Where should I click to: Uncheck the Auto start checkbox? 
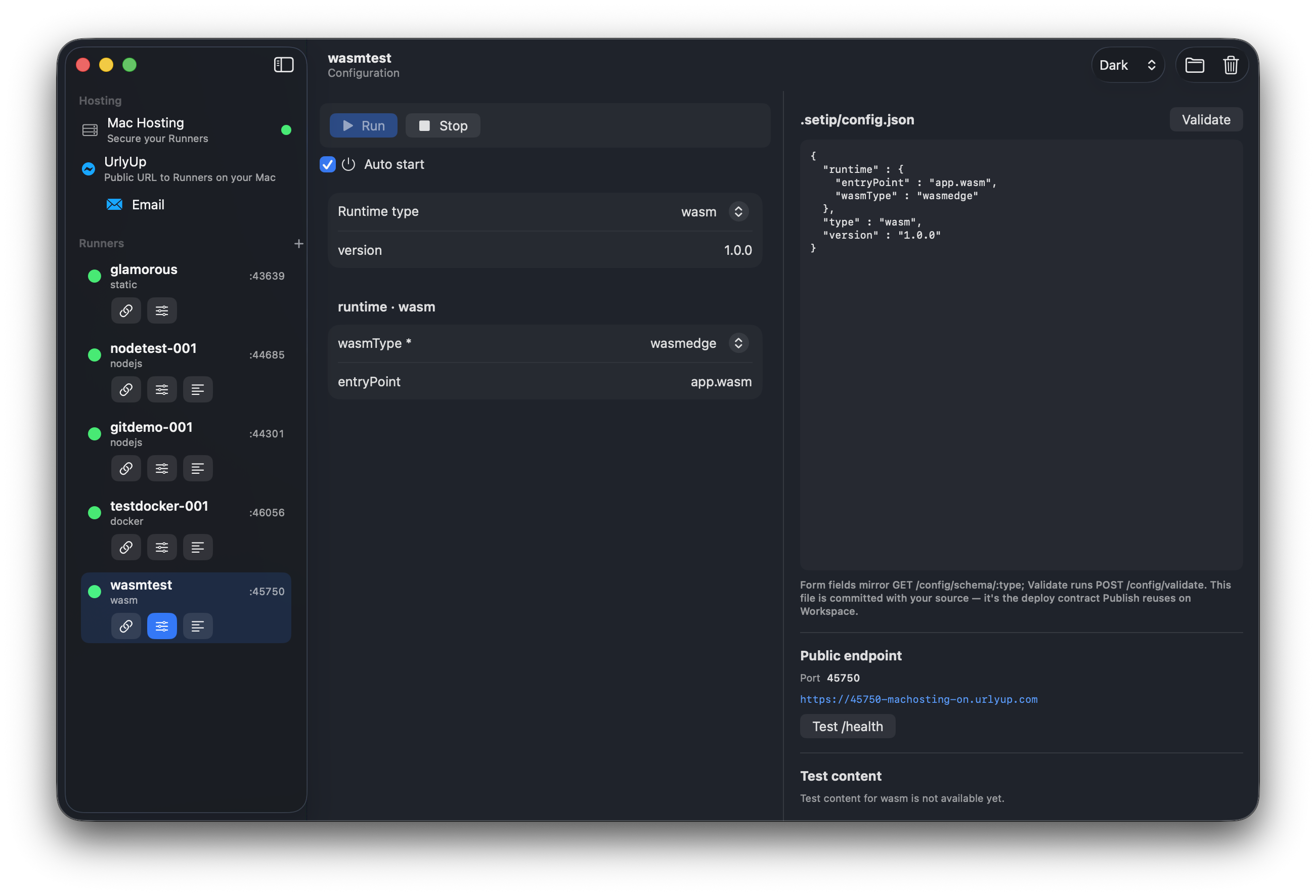[x=327, y=164]
